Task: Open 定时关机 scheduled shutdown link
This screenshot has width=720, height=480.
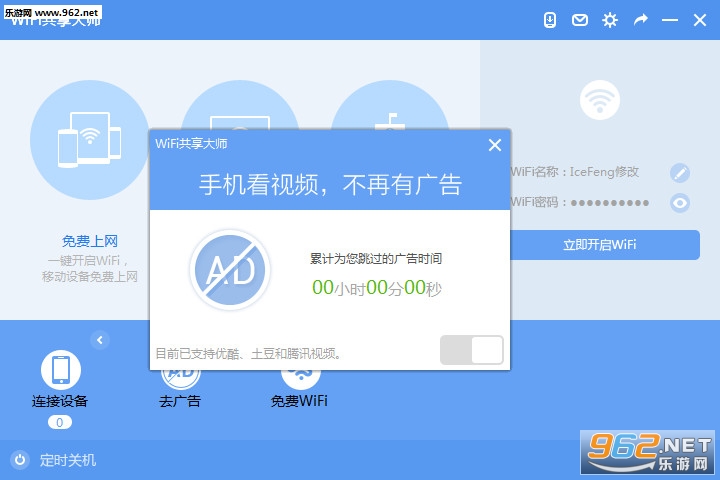Action: [68, 460]
